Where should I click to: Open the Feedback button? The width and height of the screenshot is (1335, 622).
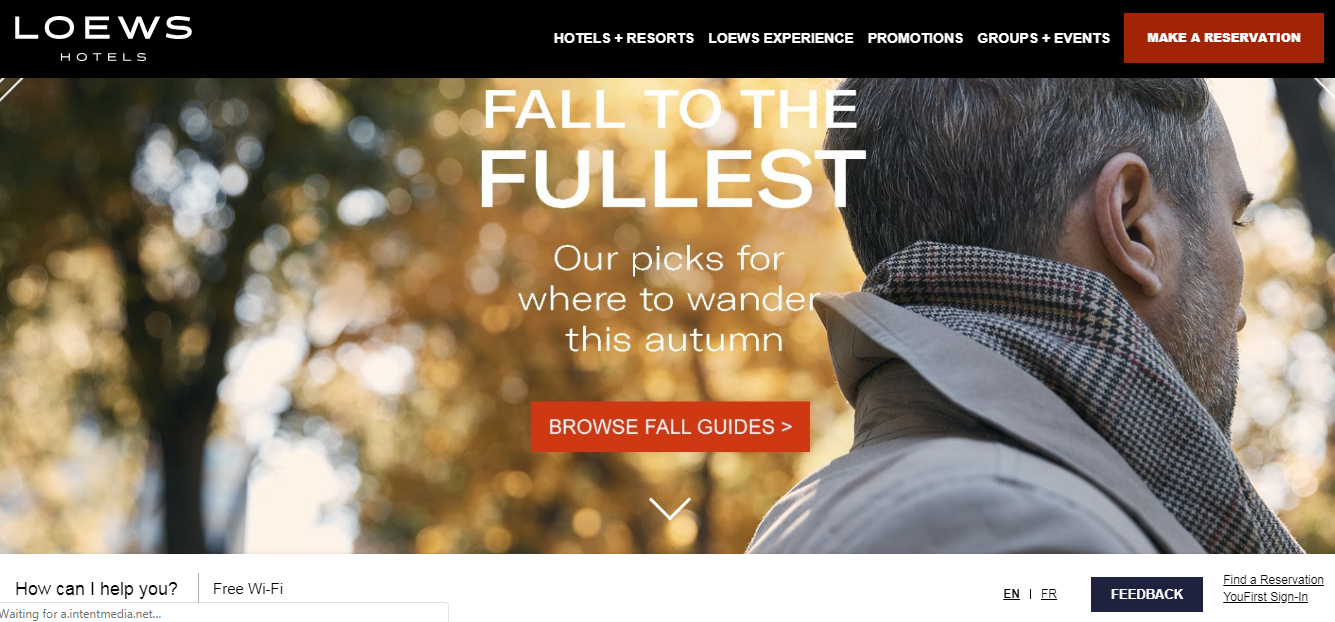click(1147, 594)
